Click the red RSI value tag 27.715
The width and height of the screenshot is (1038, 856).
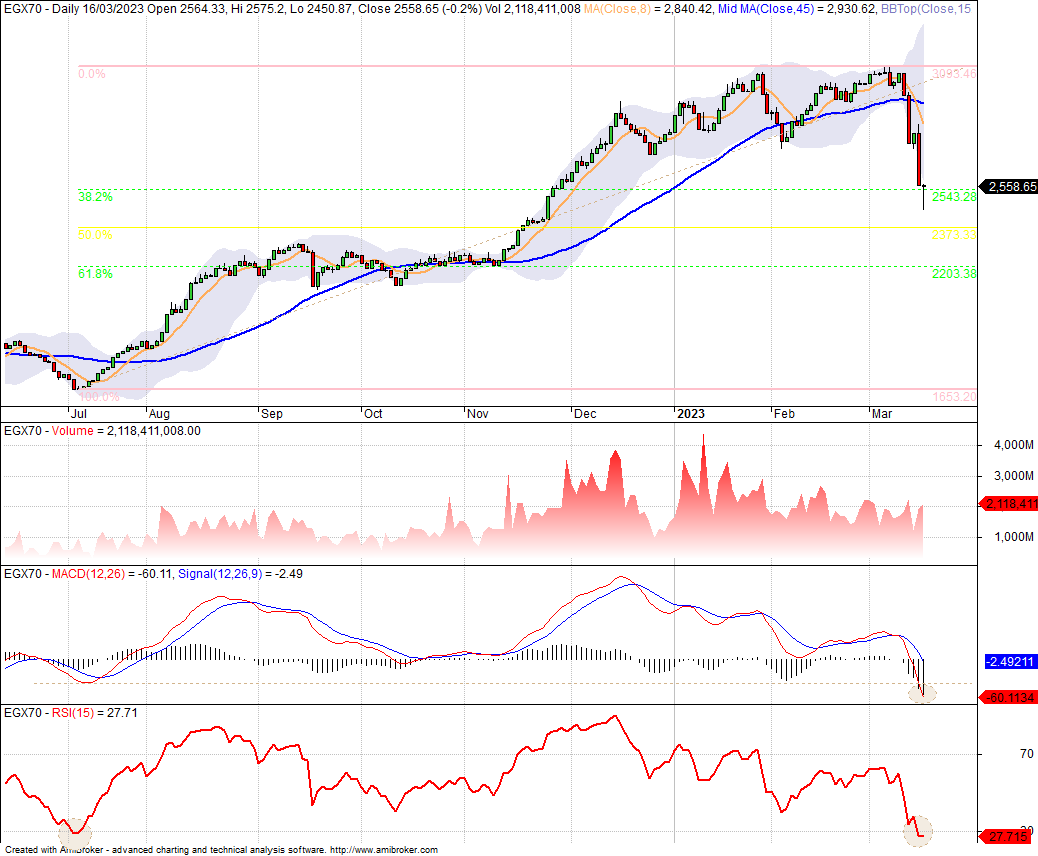tap(1009, 834)
